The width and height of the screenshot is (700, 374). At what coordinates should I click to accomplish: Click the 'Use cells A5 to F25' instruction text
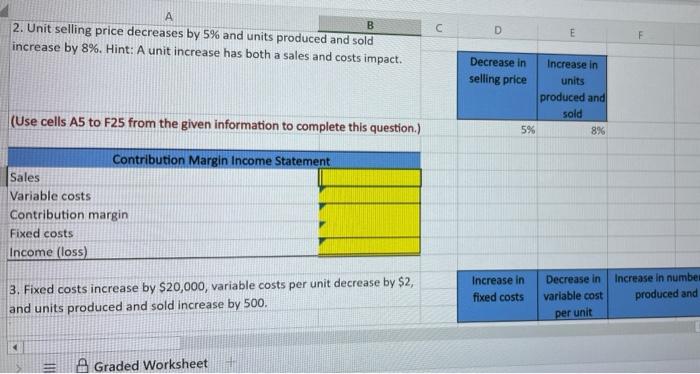point(215,125)
